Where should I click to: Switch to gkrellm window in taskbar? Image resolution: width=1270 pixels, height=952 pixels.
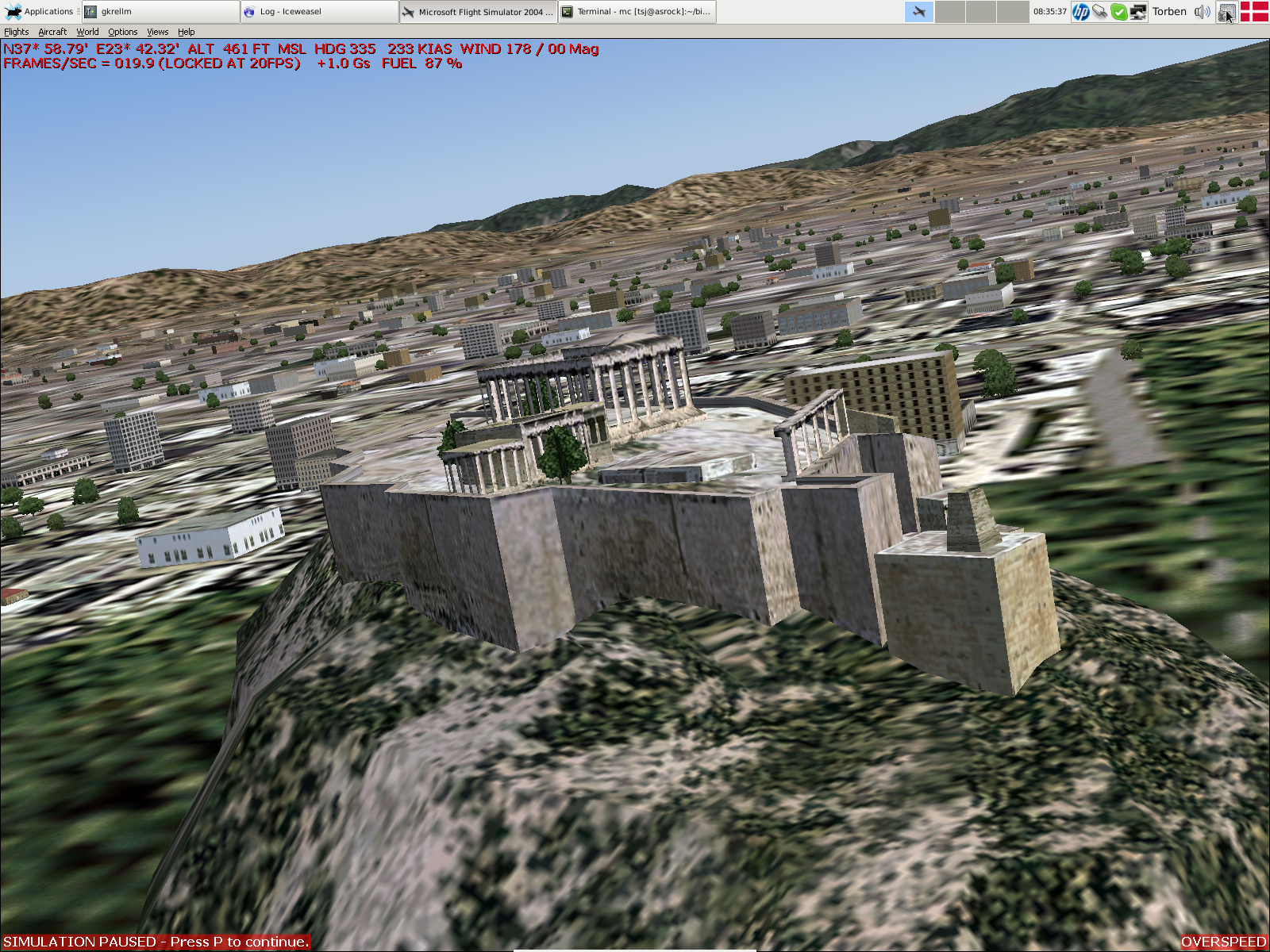click(160, 11)
